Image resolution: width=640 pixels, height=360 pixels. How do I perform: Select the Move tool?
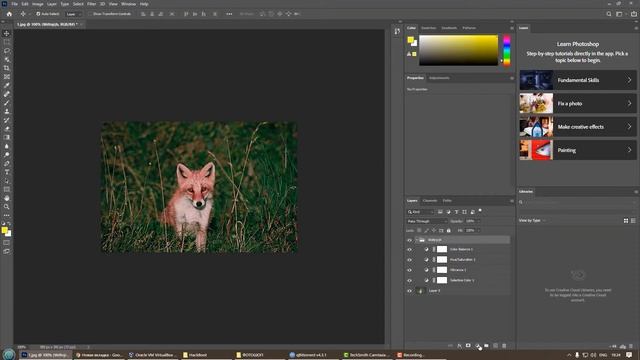[7, 33]
